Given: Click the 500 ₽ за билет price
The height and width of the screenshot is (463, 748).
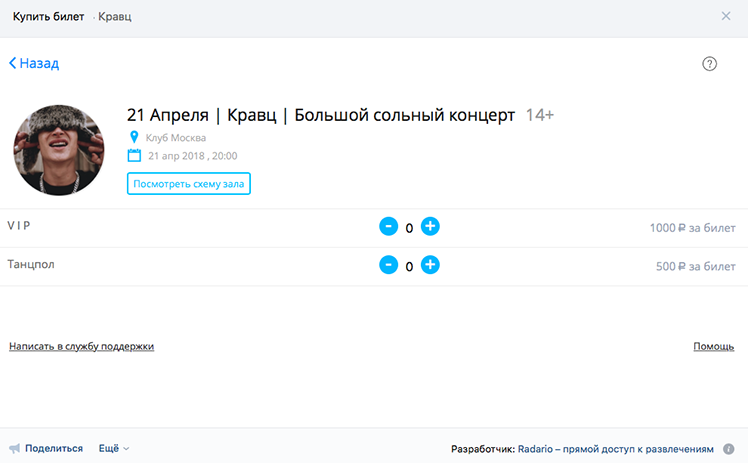Looking at the screenshot, I should tap(696, 267).
